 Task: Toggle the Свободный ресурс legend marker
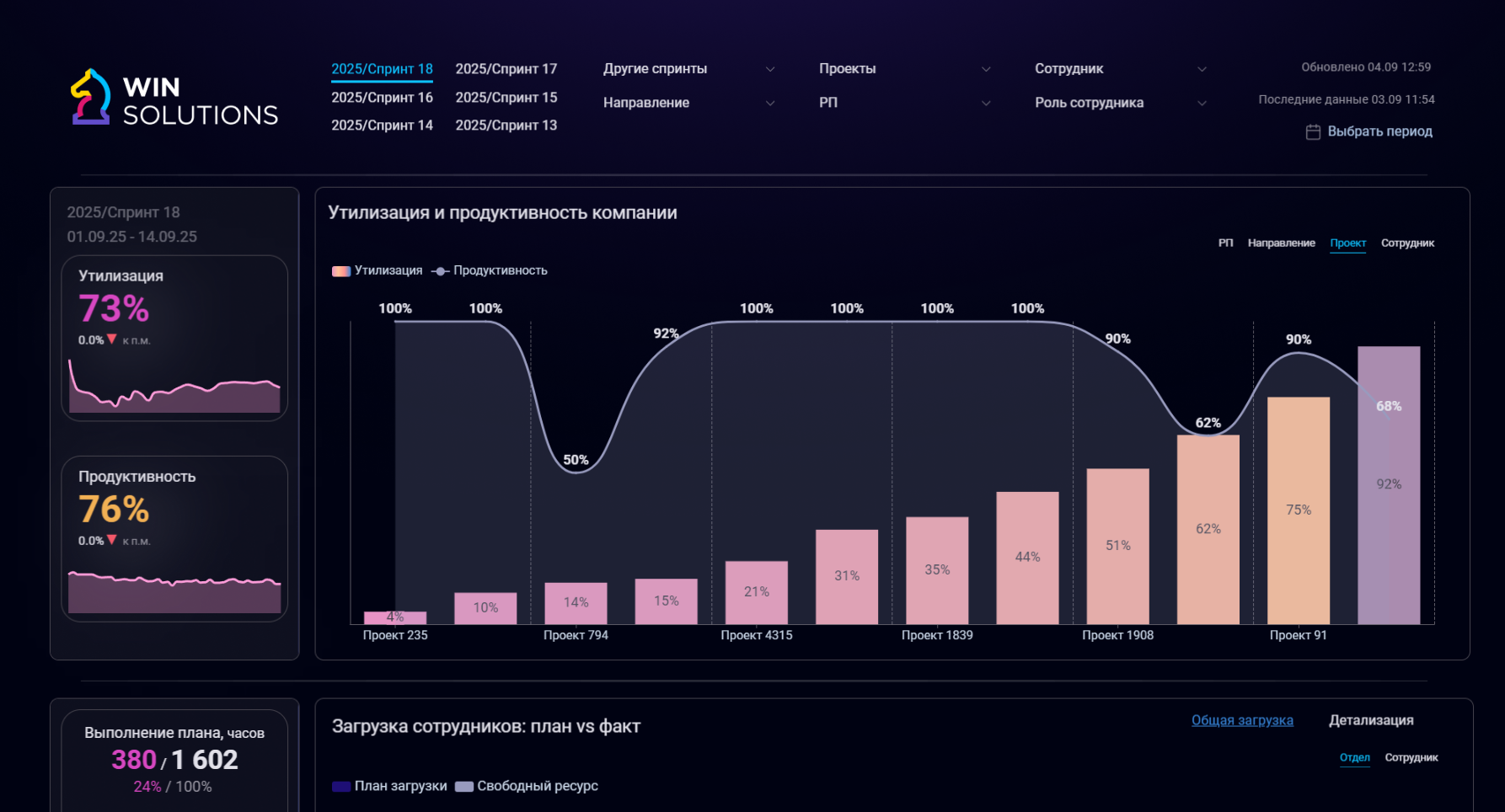click(x=463, y=787)
